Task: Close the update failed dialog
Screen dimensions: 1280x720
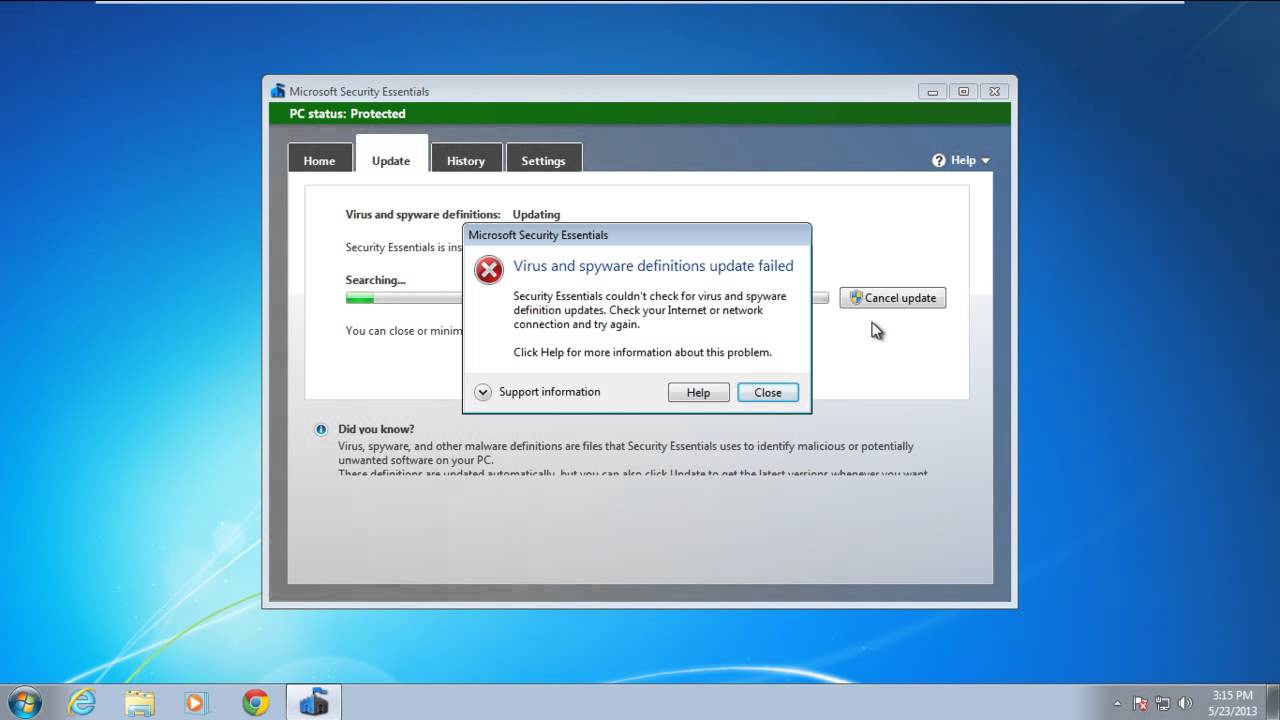Action: tap(768, 392)
